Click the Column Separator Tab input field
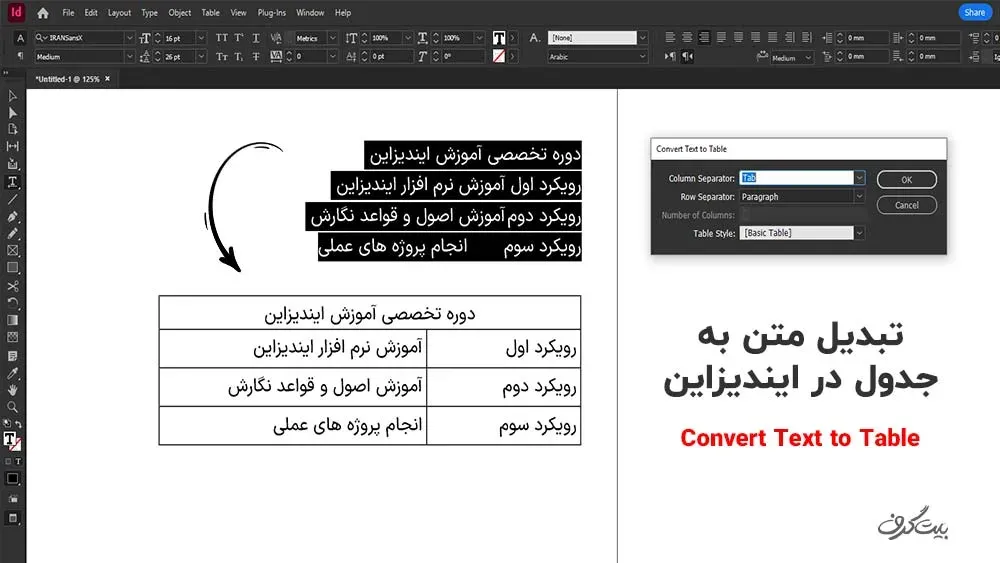The height and width of the screenshot is (563, 1000). (x=797, y=178)
